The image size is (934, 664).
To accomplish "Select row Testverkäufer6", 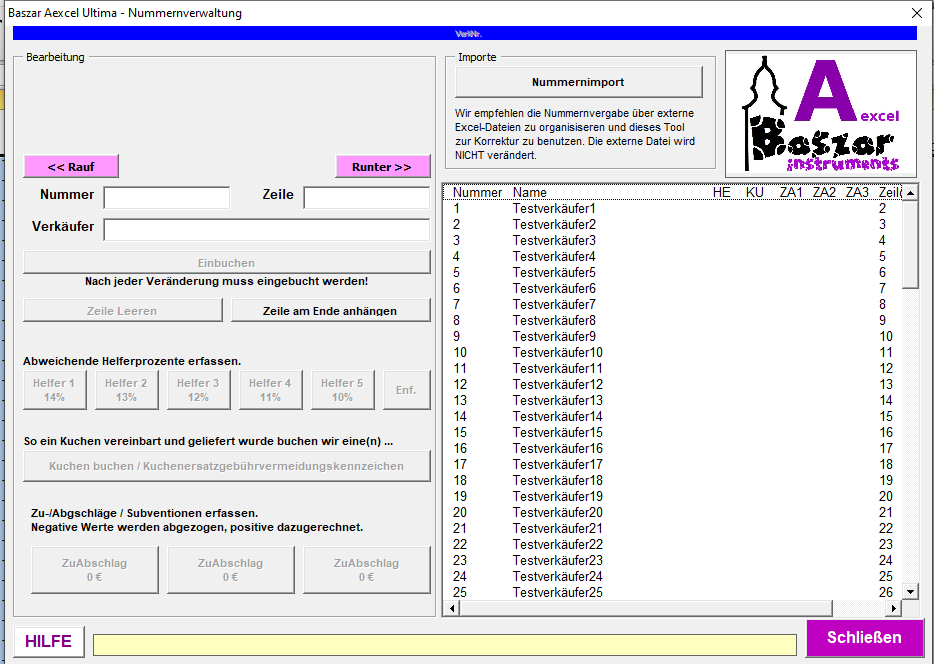I will coord(673,288).
